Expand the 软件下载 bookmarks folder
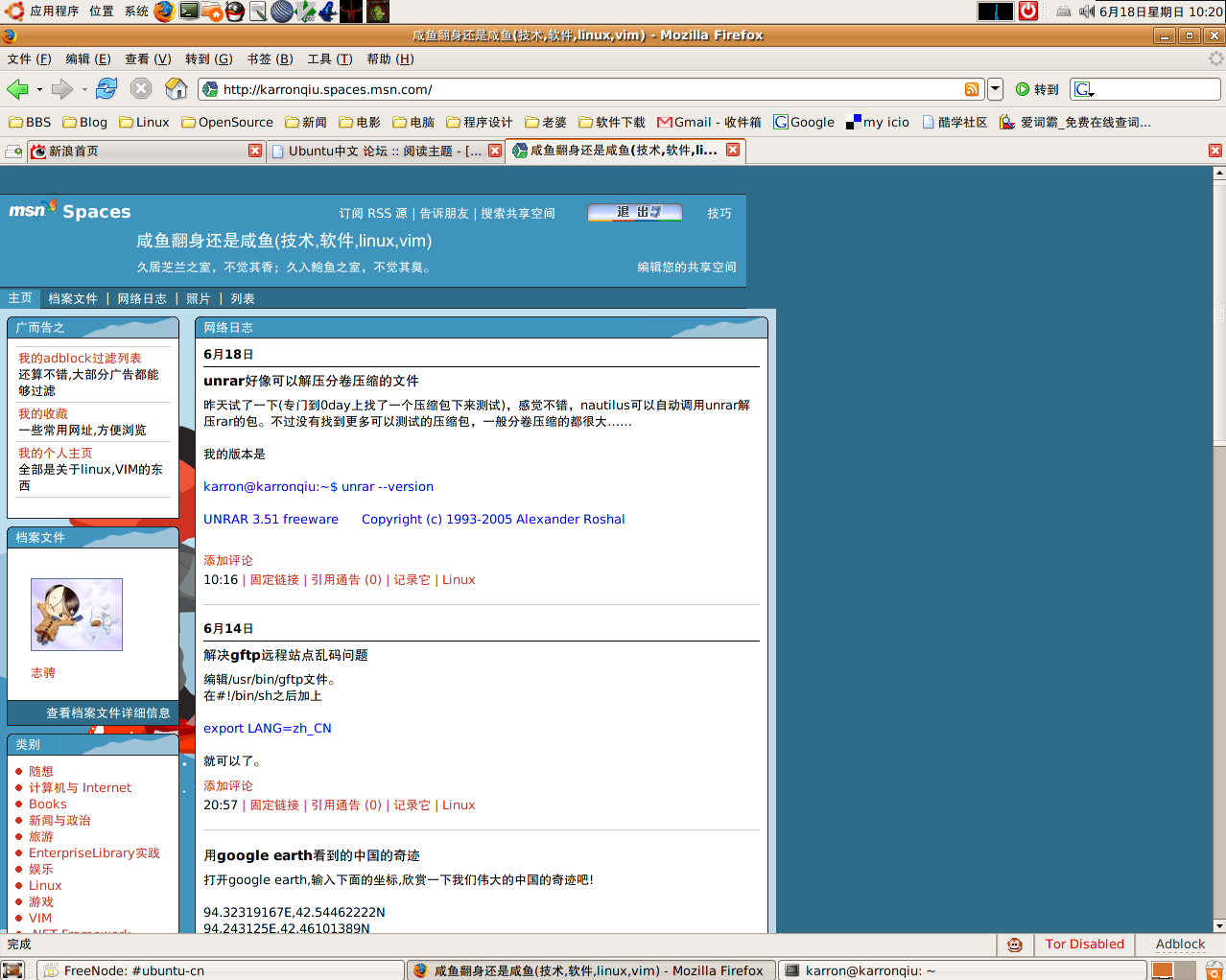This screenshot has height=980, width=1226. pyautogui.click(x=611, y=123)
